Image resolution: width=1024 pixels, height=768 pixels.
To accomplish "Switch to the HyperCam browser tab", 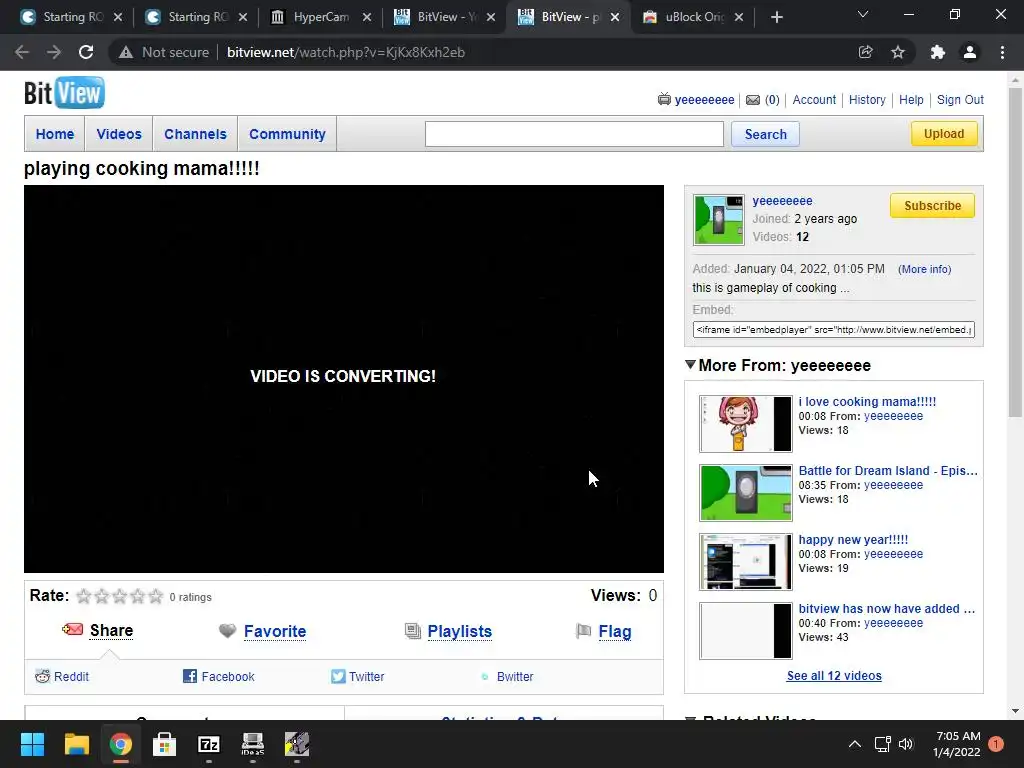I will point(321,17).
